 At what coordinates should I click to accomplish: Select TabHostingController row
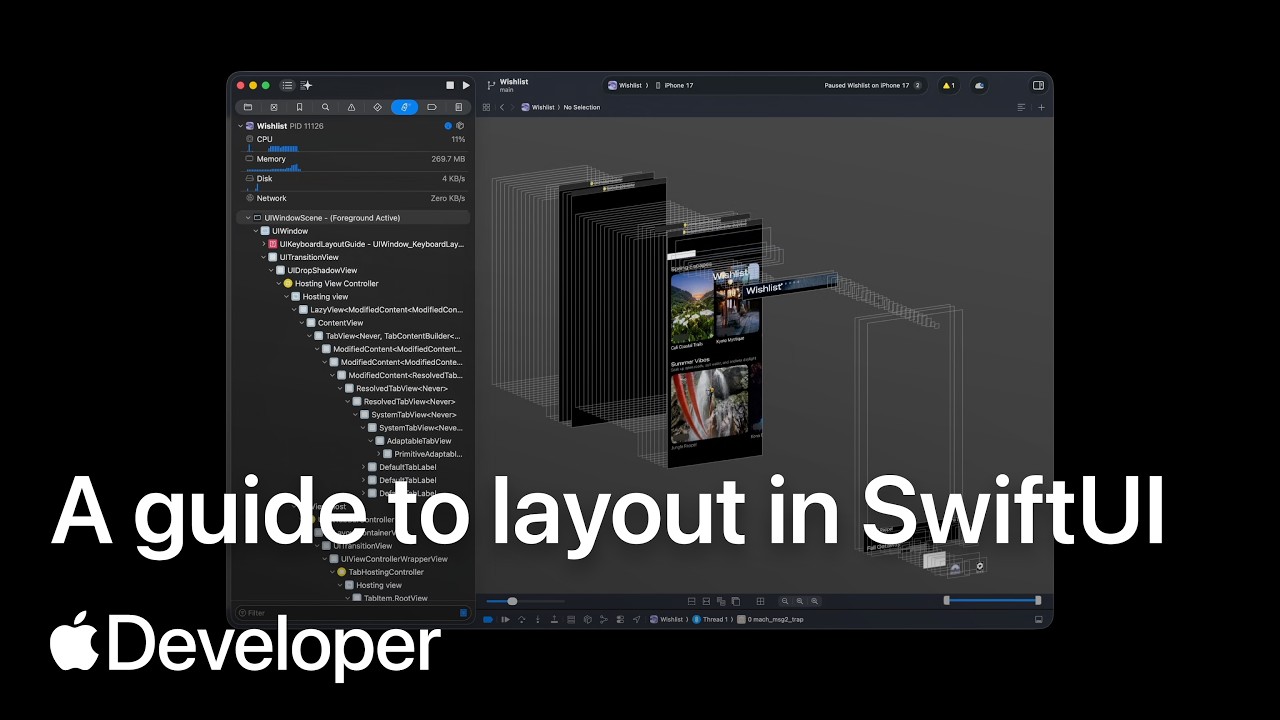355,572
